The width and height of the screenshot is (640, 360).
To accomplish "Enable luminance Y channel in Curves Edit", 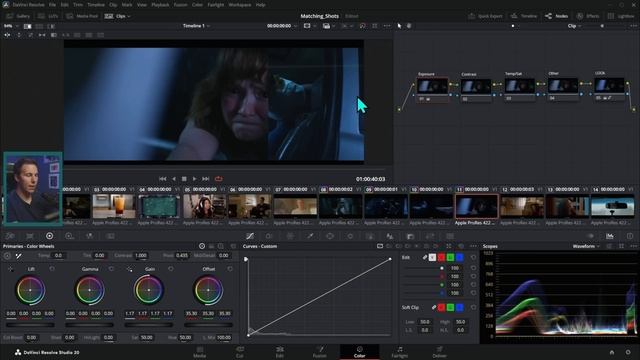I will click(432, 258).
